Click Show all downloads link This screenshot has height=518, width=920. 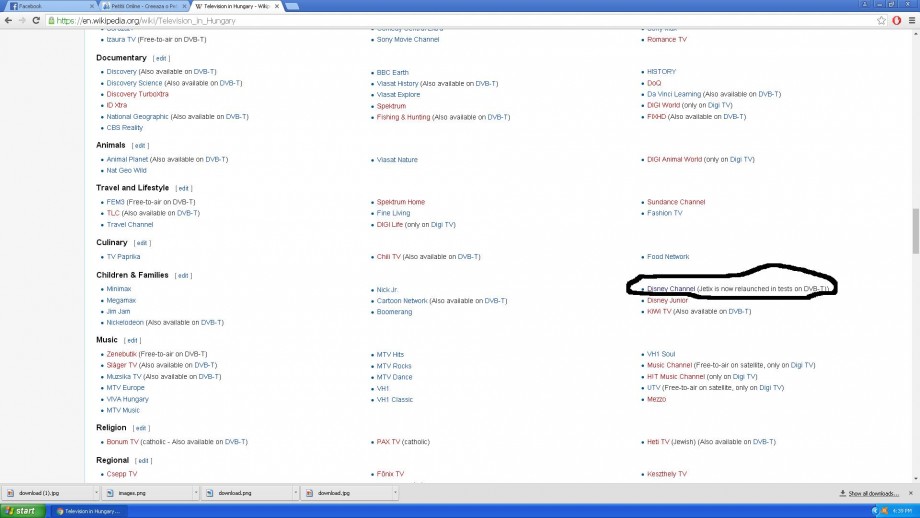point(873,493)
